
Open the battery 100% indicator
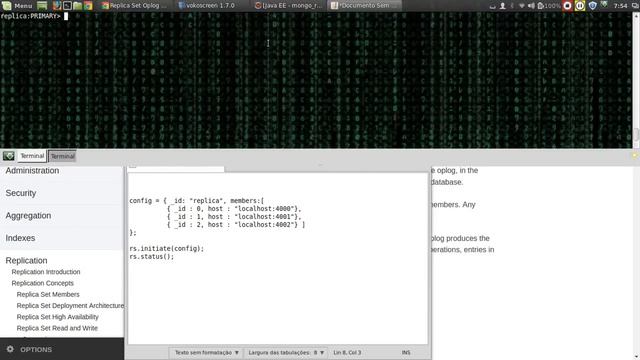click(549, 6)
